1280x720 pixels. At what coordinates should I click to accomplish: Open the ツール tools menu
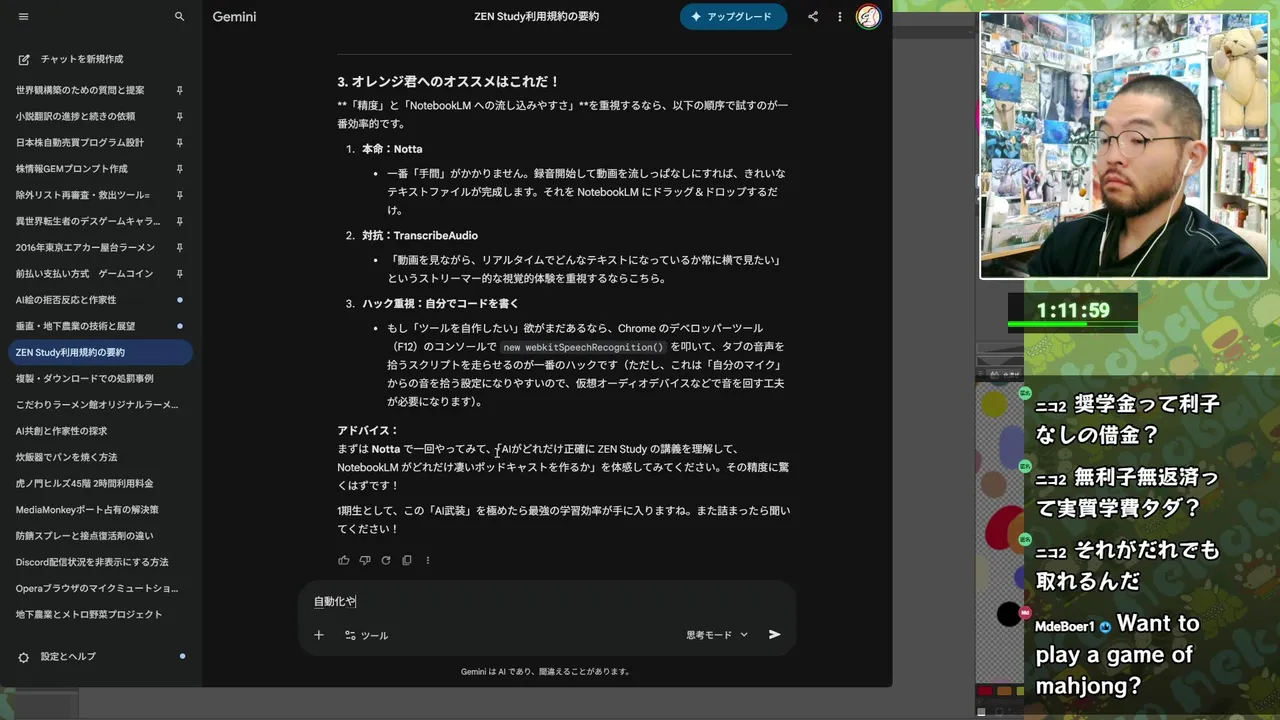point(366,635)
